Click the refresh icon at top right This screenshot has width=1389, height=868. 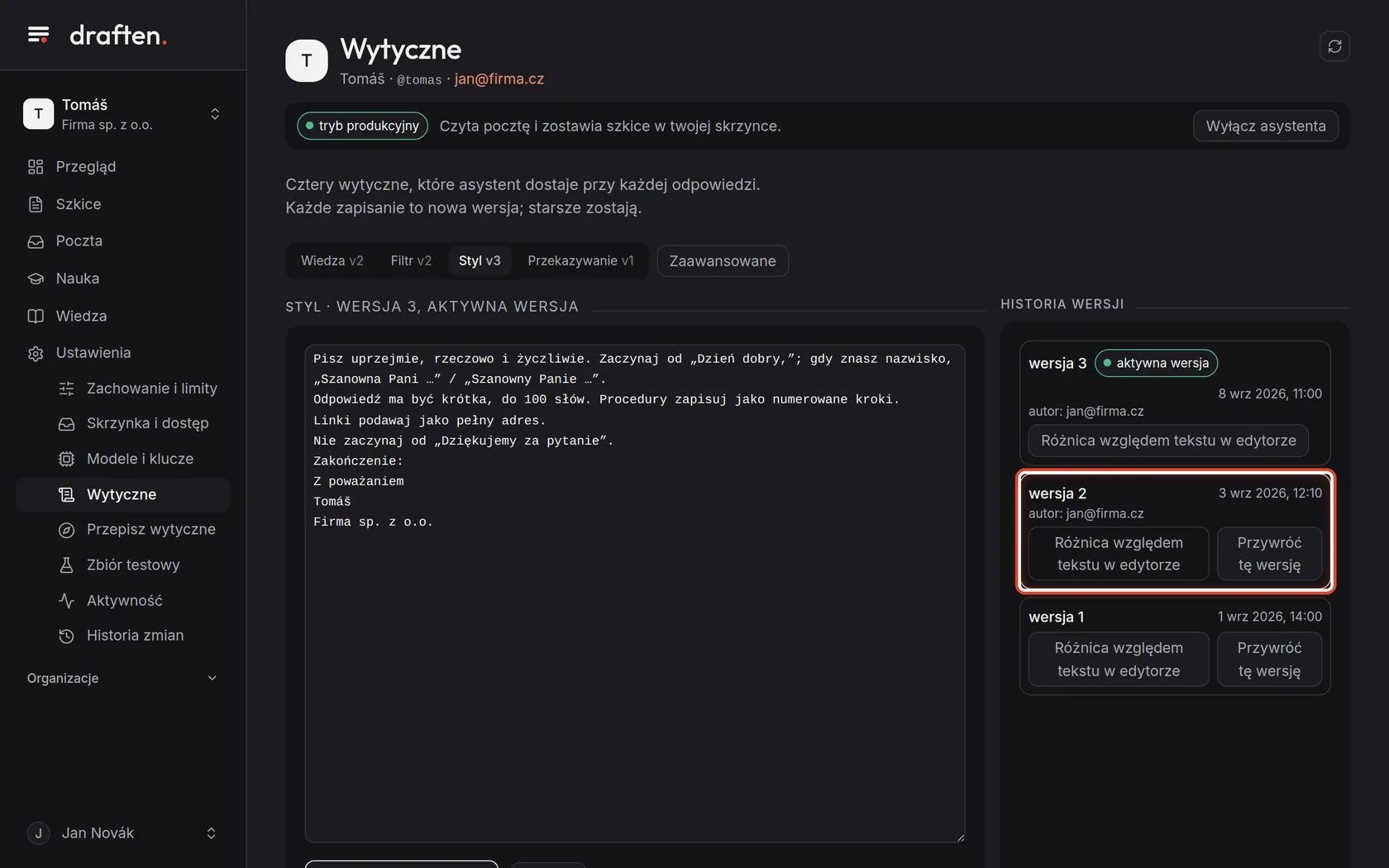pyautogui.click(x=1334, y=46)
